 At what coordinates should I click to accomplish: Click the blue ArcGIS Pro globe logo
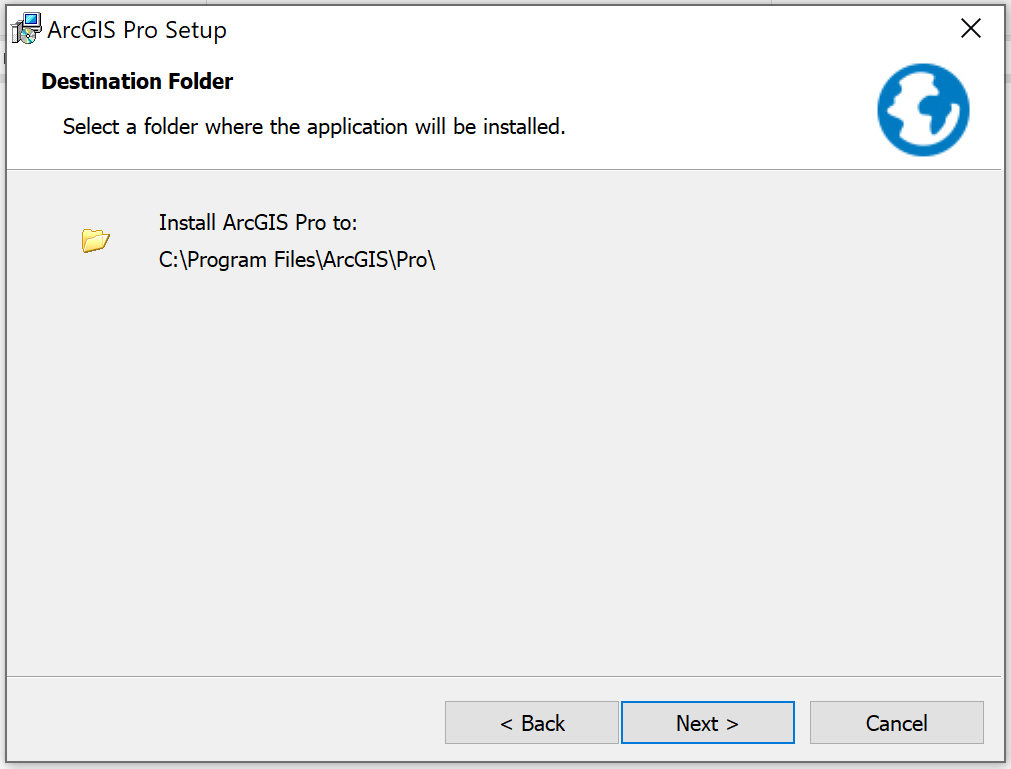point(923,109)
